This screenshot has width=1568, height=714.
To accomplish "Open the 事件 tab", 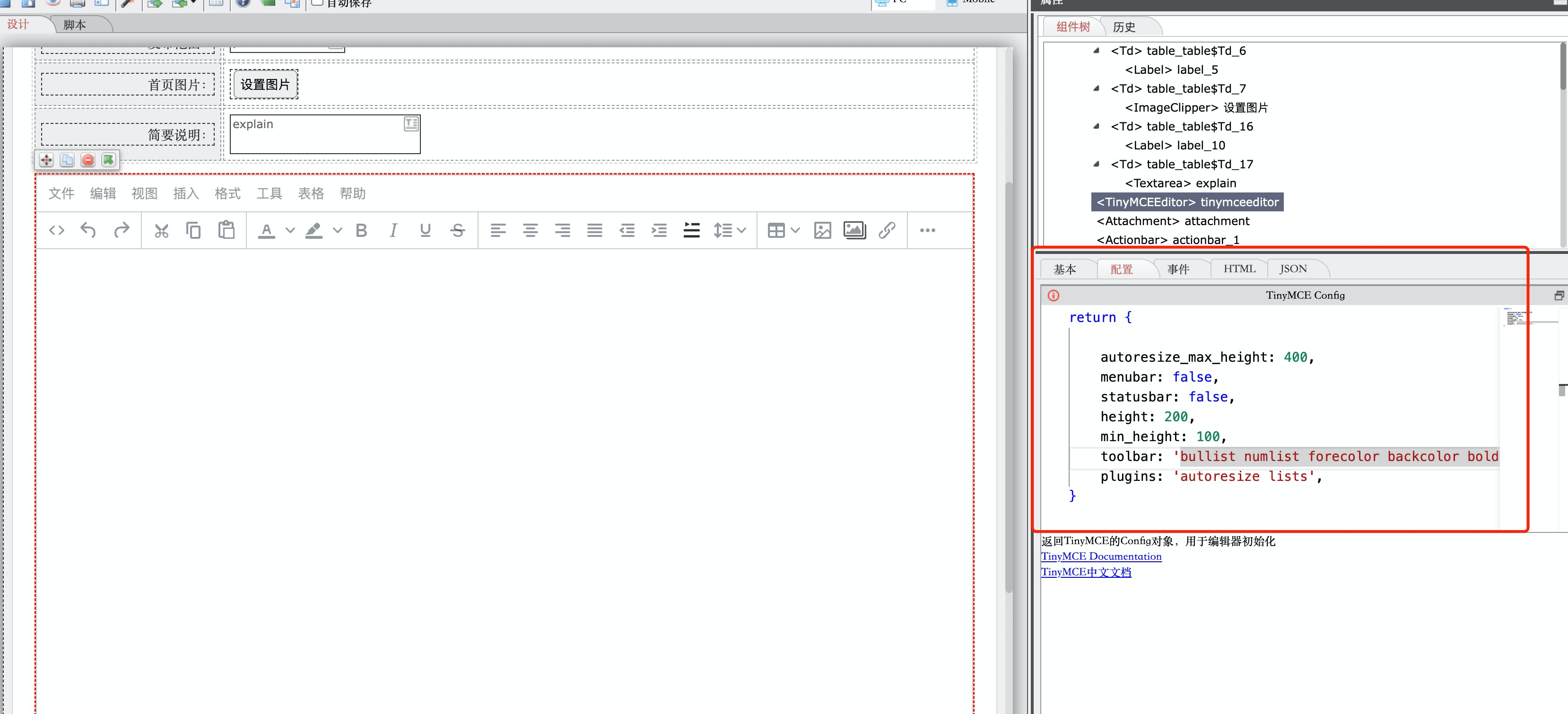I will click(1178, 269).
